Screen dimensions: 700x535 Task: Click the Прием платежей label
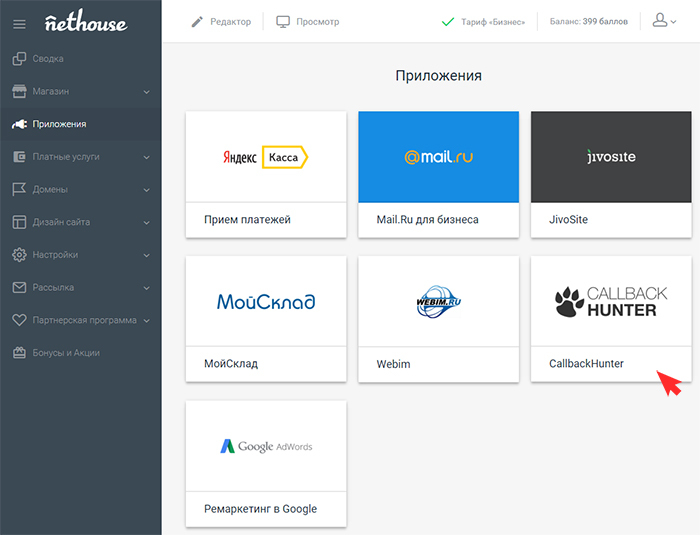247,220
